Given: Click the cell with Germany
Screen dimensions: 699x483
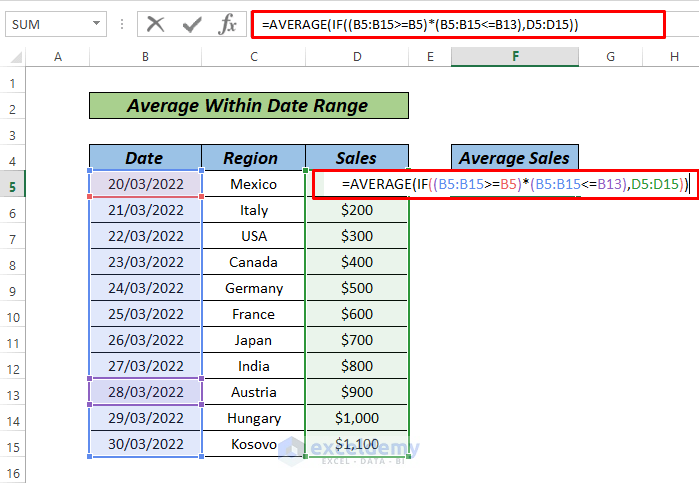Looking at the screenshot, I should coord(254,288).
